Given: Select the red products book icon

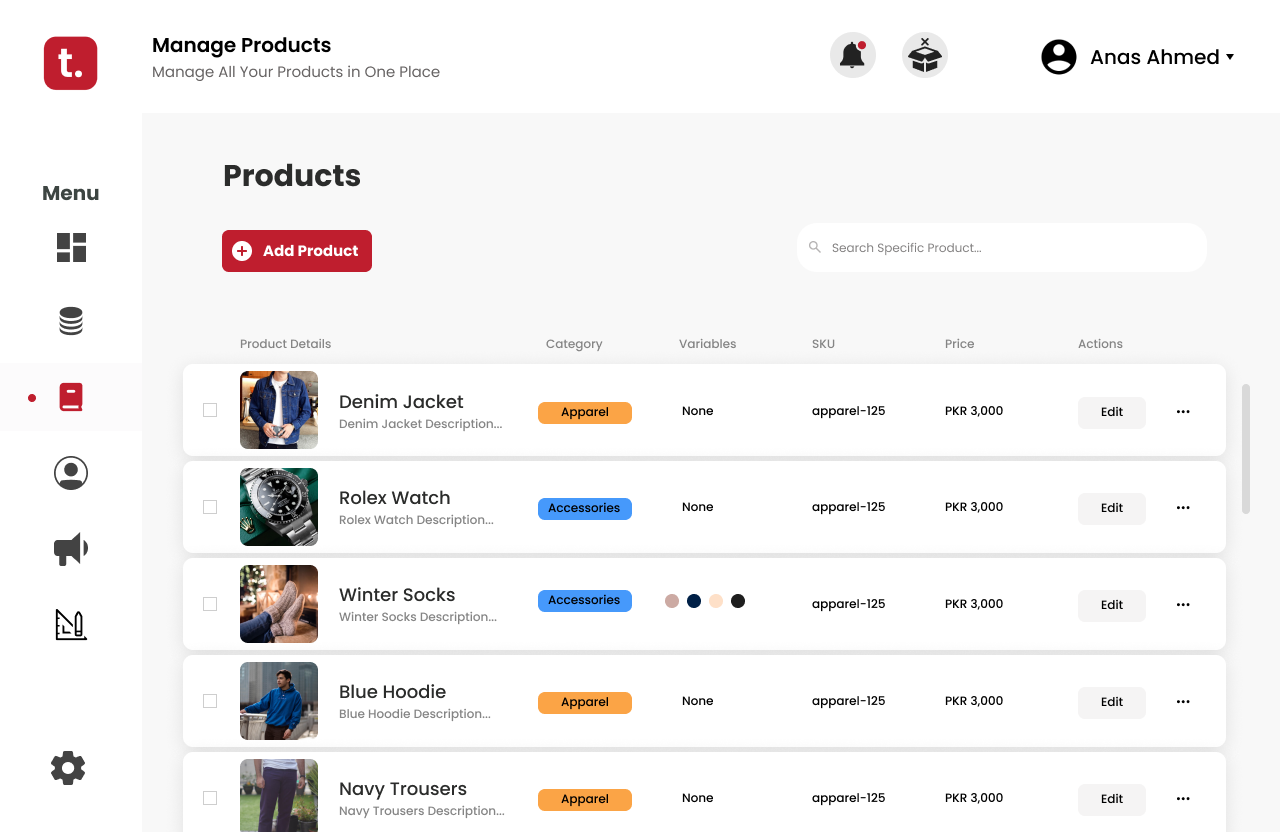Looking at the screenshot, I should point(71,397).
